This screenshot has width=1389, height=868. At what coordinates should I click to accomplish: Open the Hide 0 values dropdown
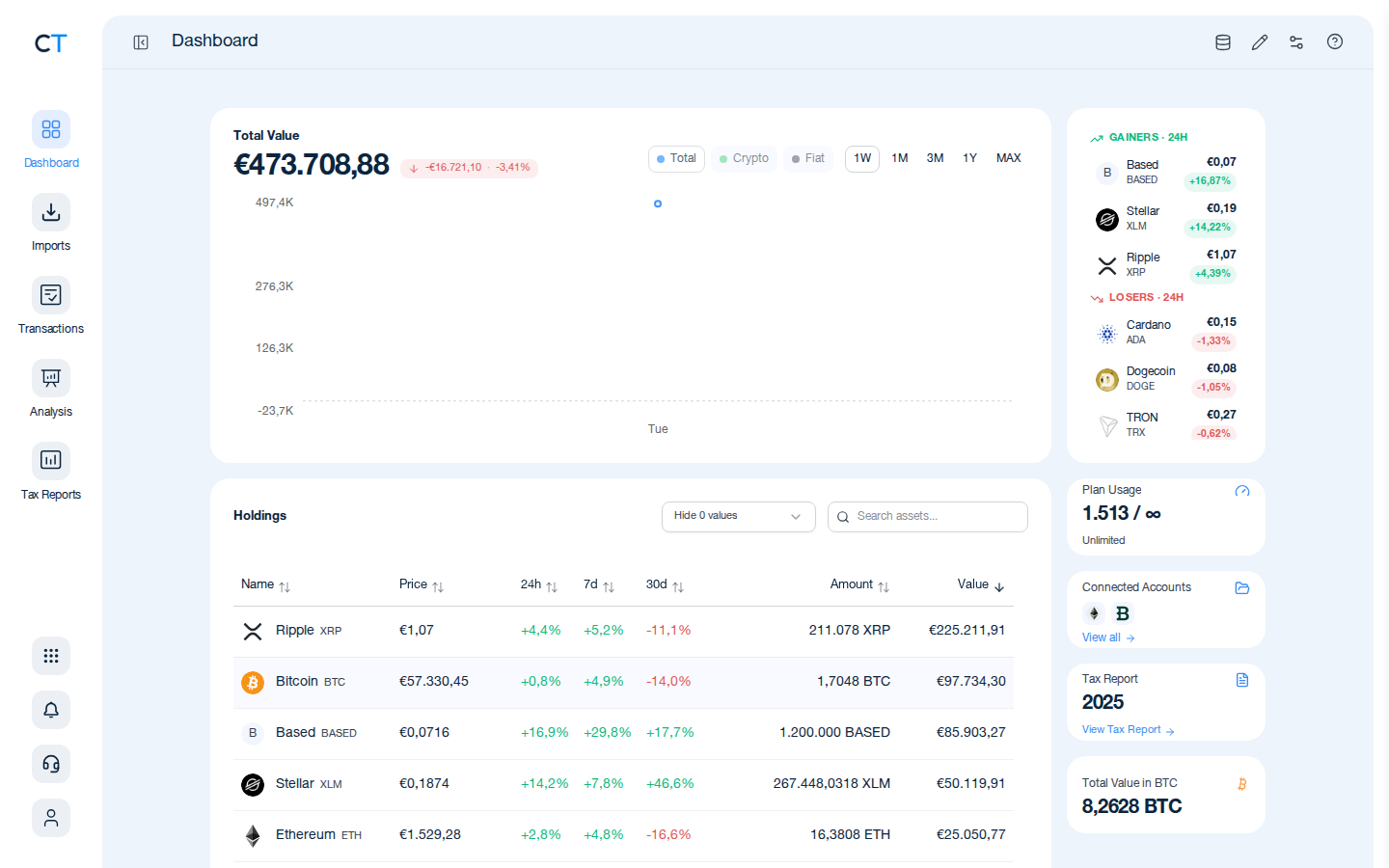[x=739, y=517]
